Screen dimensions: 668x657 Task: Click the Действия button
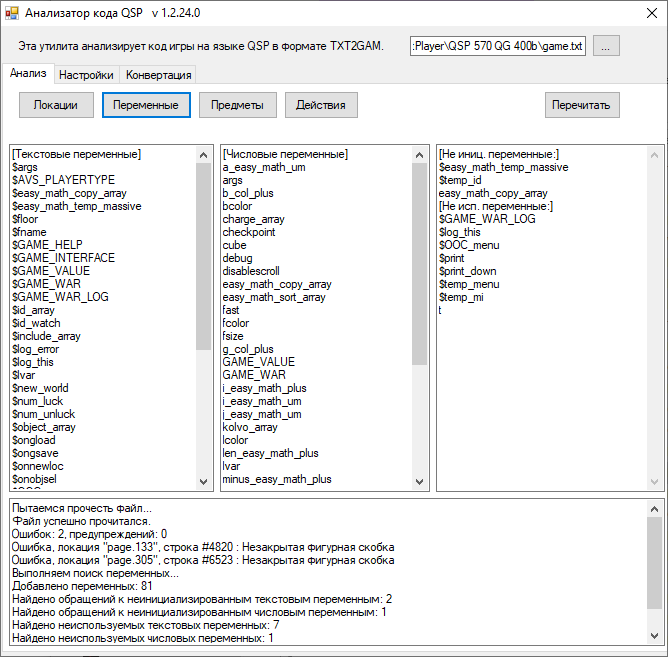click(321, 105)
